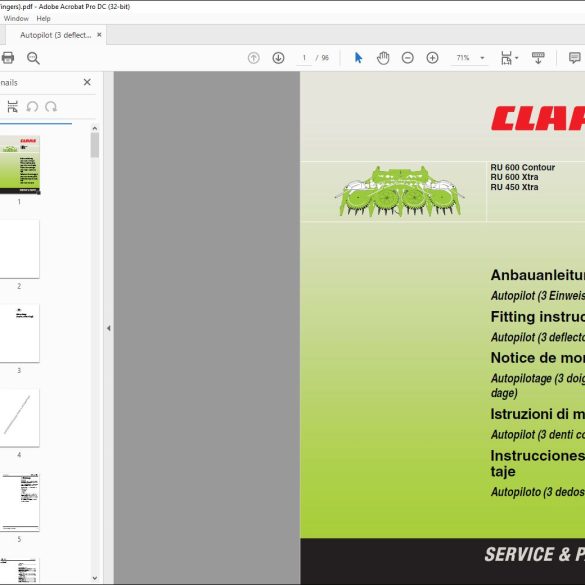Close the Autopilot document tab

click(99, 35)
